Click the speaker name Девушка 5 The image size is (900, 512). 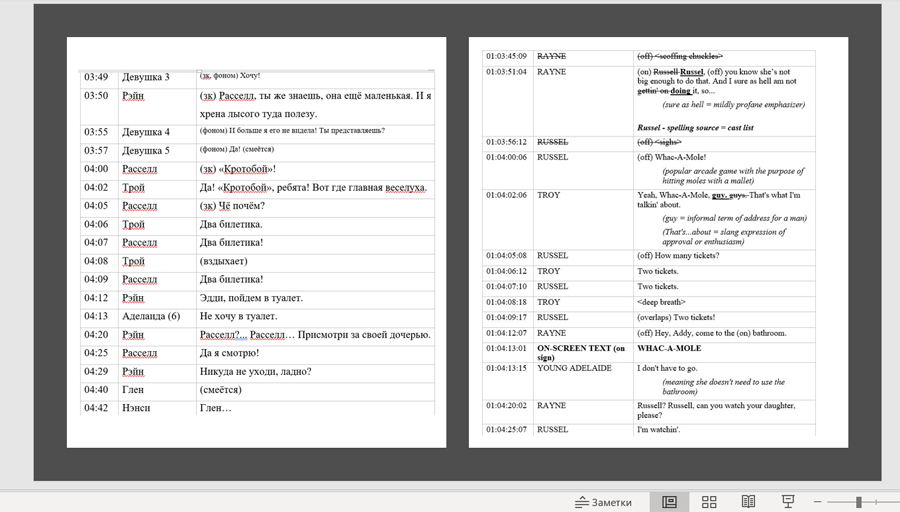coord(146,150)
